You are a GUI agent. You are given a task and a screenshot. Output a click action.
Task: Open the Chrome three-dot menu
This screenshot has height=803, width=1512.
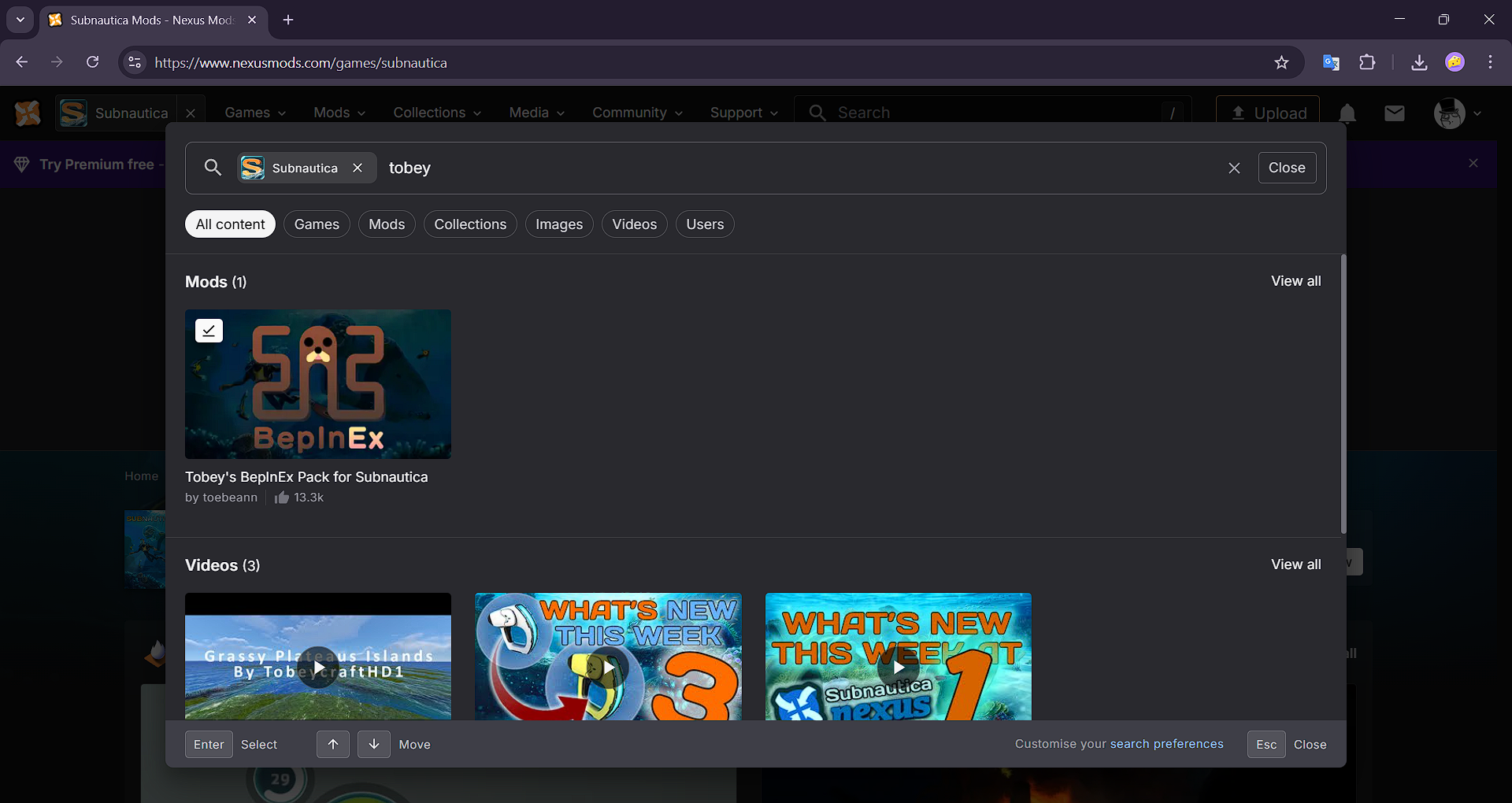(1490, 62)
